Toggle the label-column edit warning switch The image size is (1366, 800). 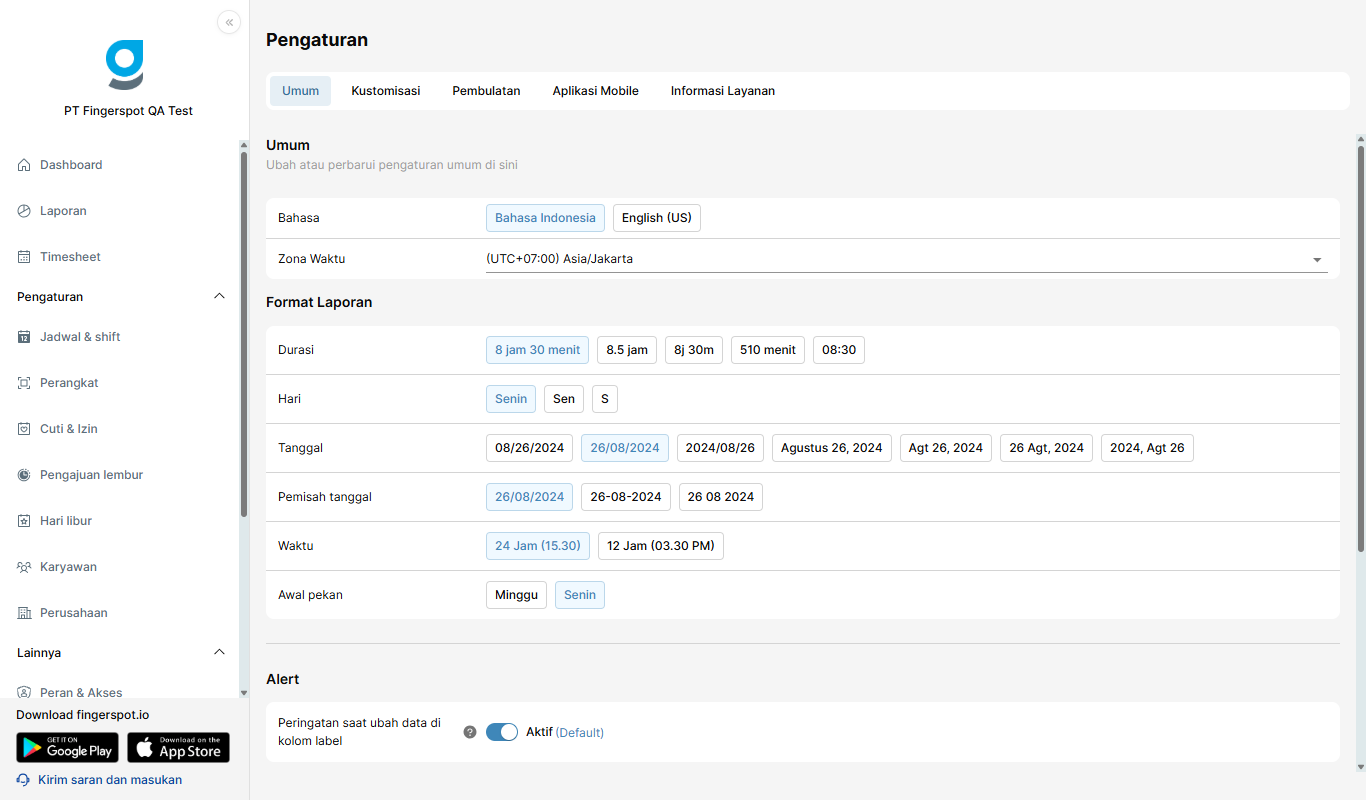pyautogui.click(x=502, y=732)
